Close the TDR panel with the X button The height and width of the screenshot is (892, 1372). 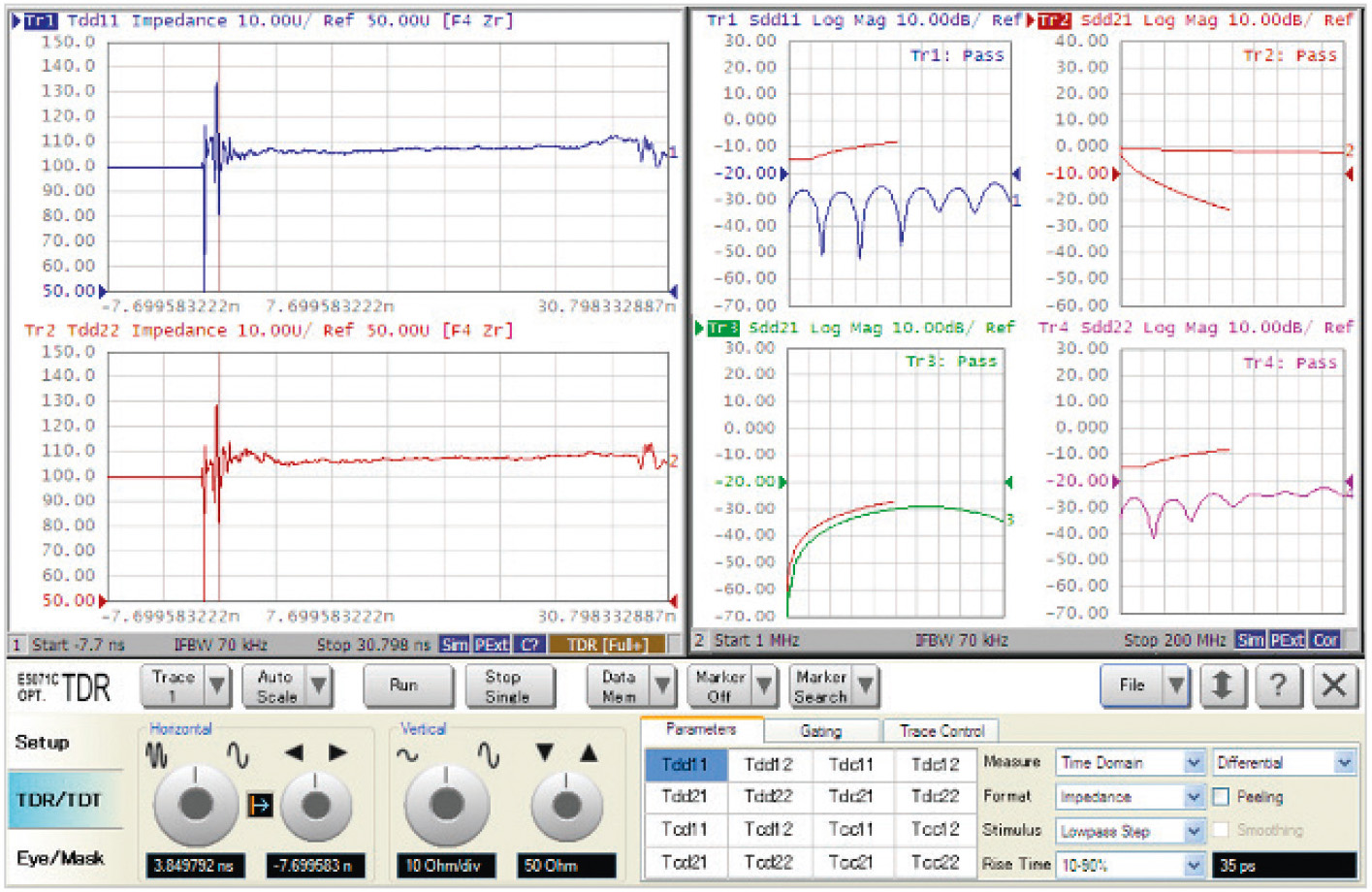1334,685
